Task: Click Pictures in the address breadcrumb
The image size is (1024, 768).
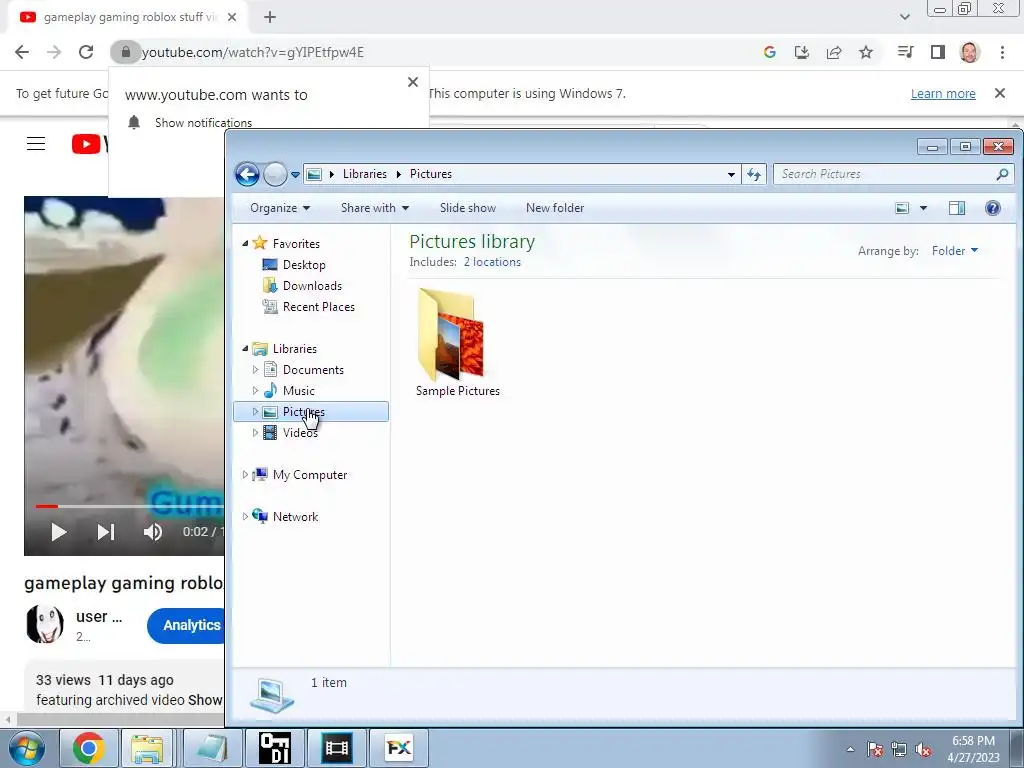Action: (430, 174)
